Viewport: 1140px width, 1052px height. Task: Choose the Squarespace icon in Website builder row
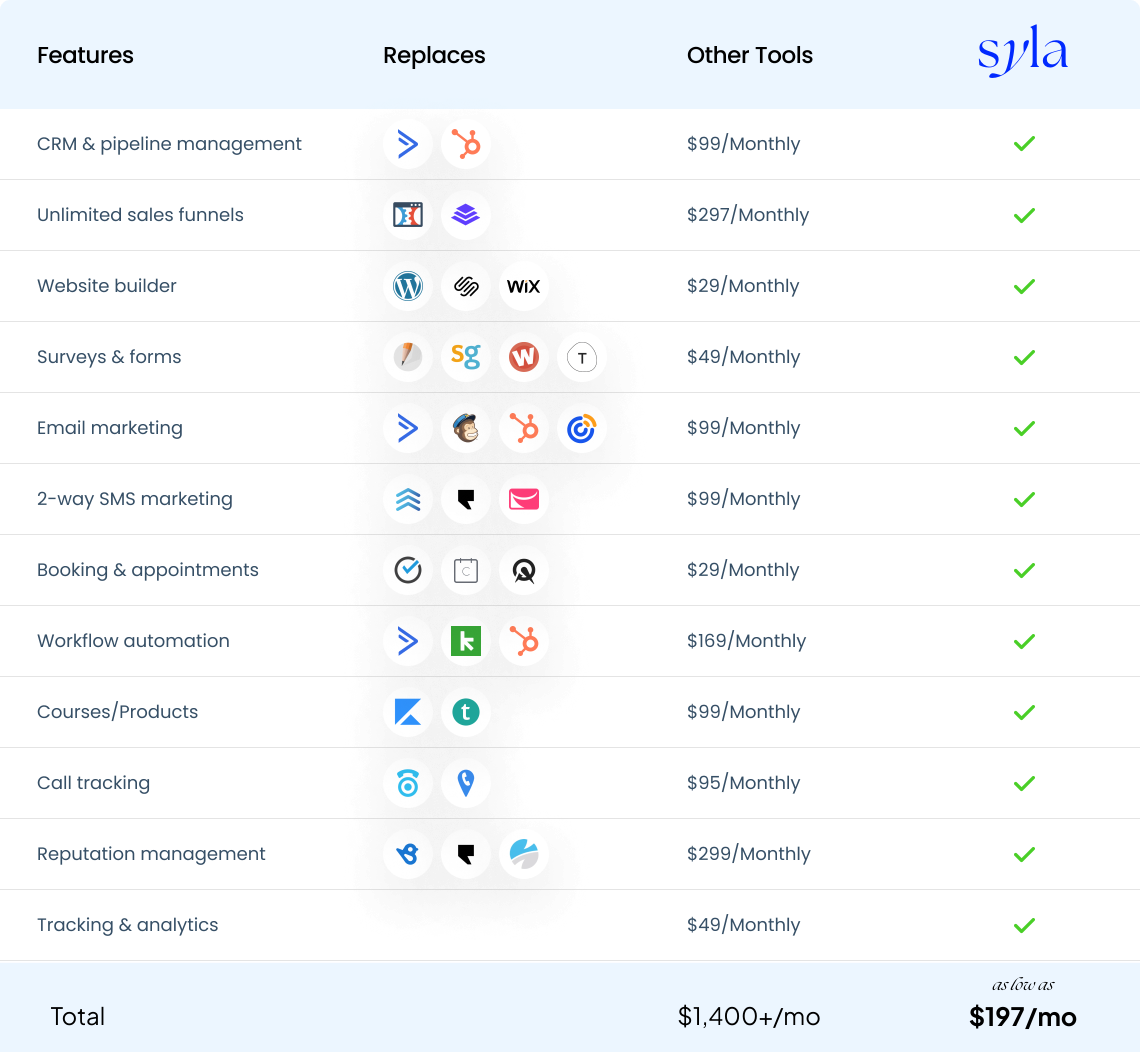[x=466, y=286]
